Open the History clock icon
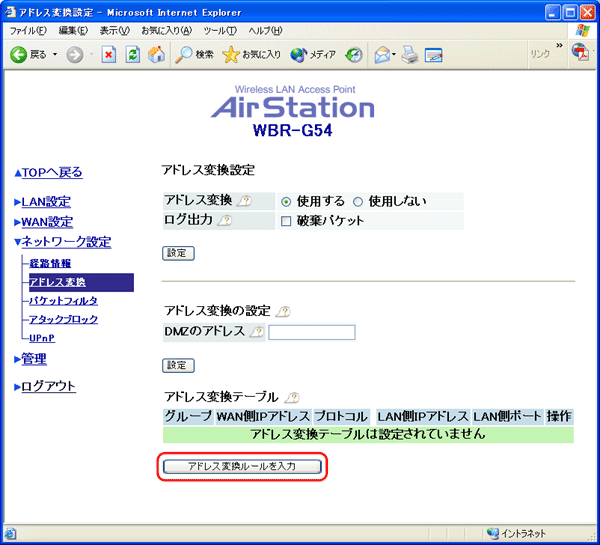This screenshot has width=600, height=545. (x=354, y=55)
